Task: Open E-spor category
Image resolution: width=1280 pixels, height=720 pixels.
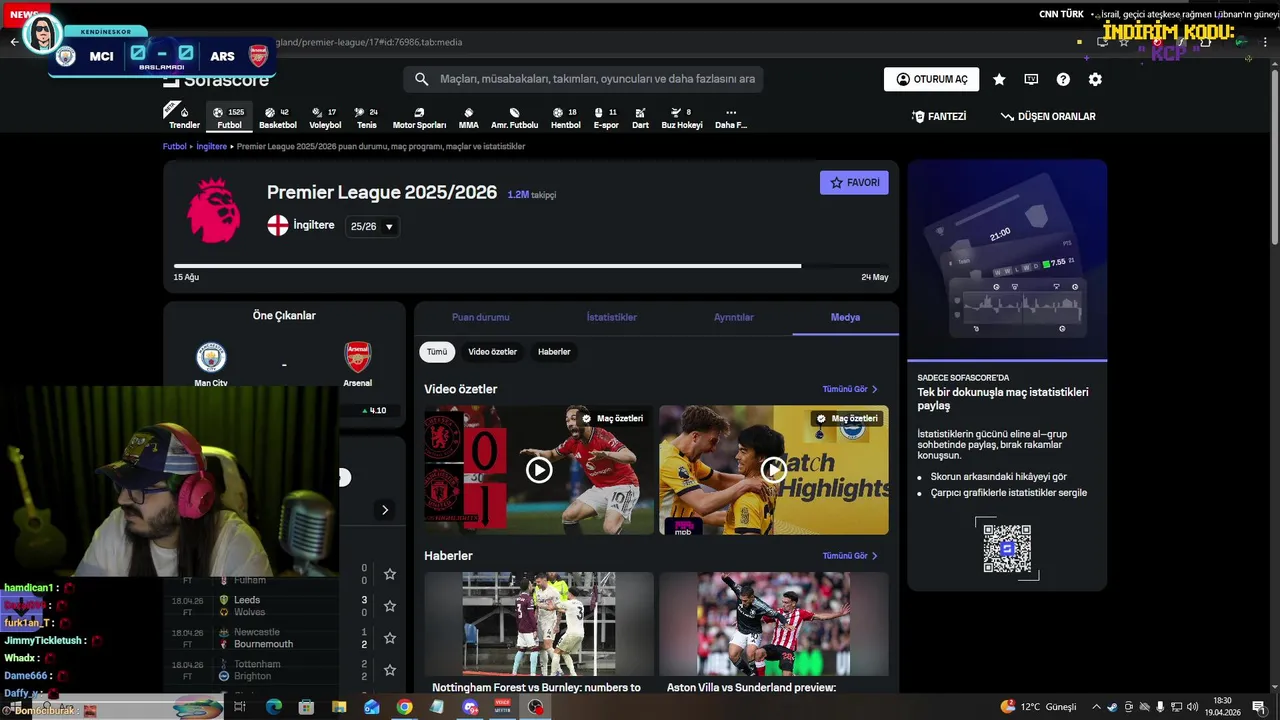Action: tap(606, 118)
